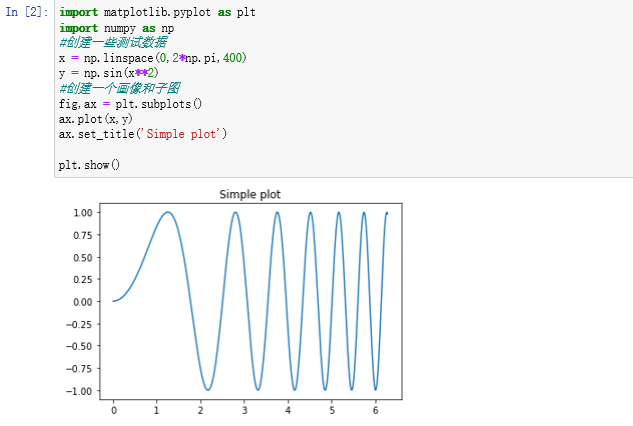Viewport: 633px width, 426px height.
Task: Click the y-axis label 0.75
Action: (x=83, y=235)
